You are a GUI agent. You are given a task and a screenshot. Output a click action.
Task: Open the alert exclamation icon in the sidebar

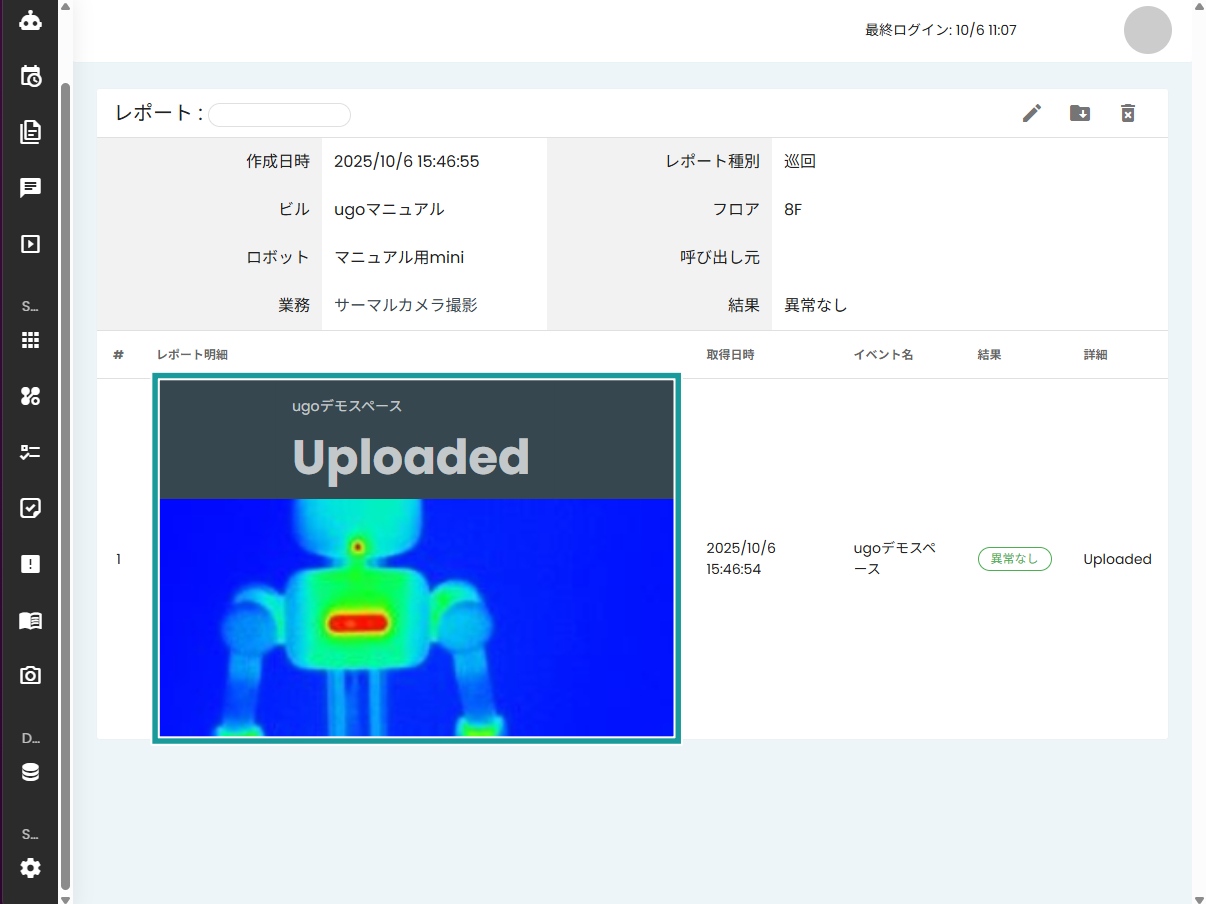[x=29, y=563]
